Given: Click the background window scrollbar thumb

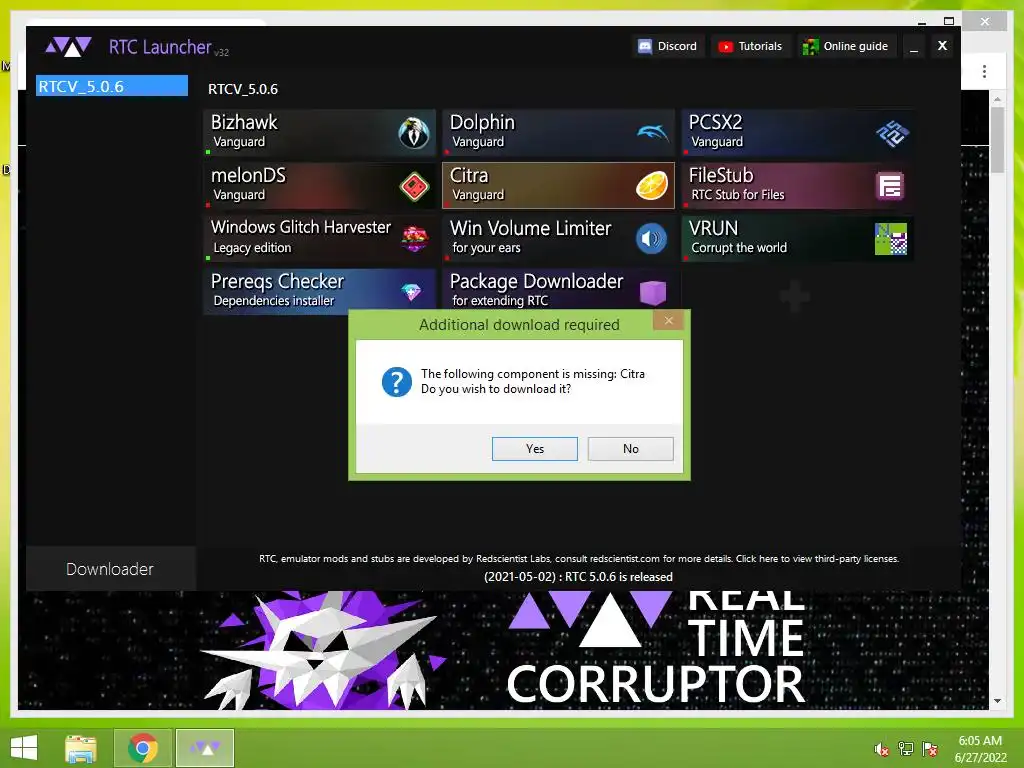Looking at the screenshot, I should (997, 140).
